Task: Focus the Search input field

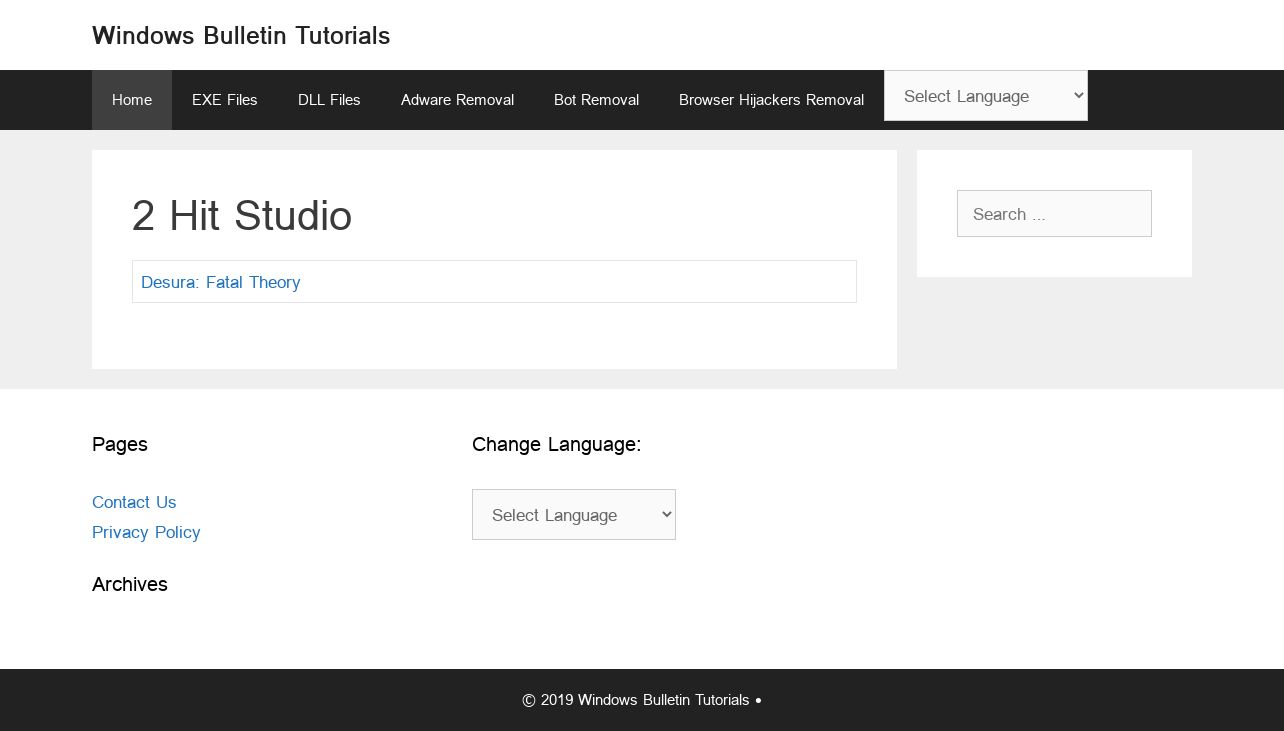Action: coord(1054,214)
